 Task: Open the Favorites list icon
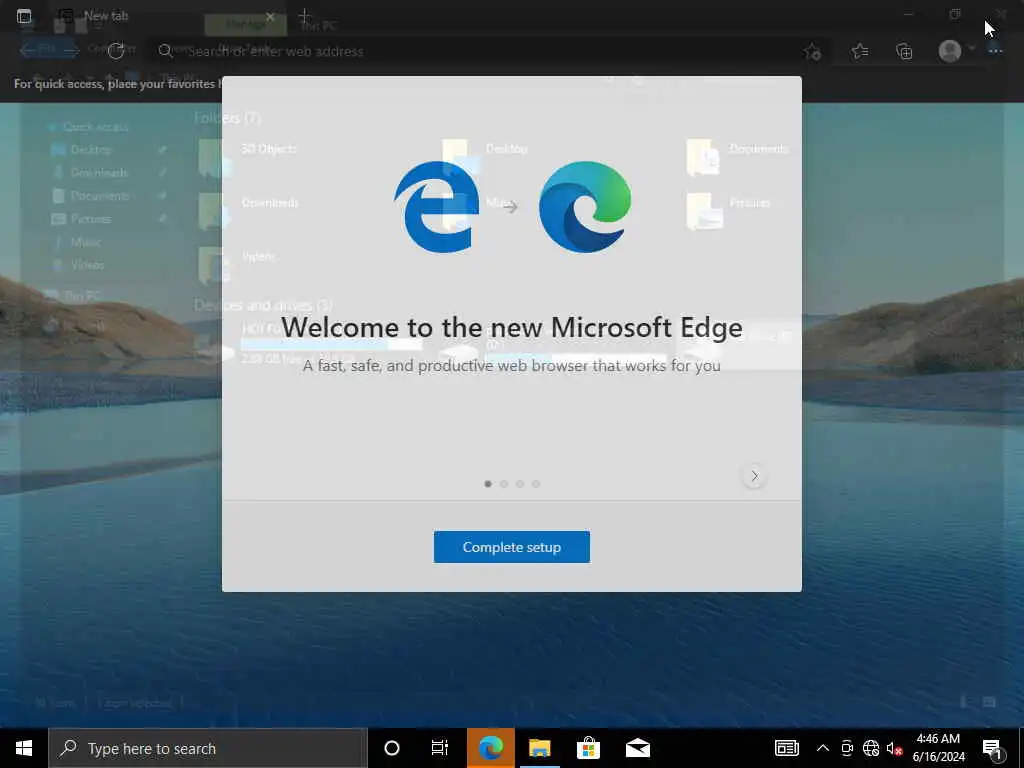coord(860,51)
